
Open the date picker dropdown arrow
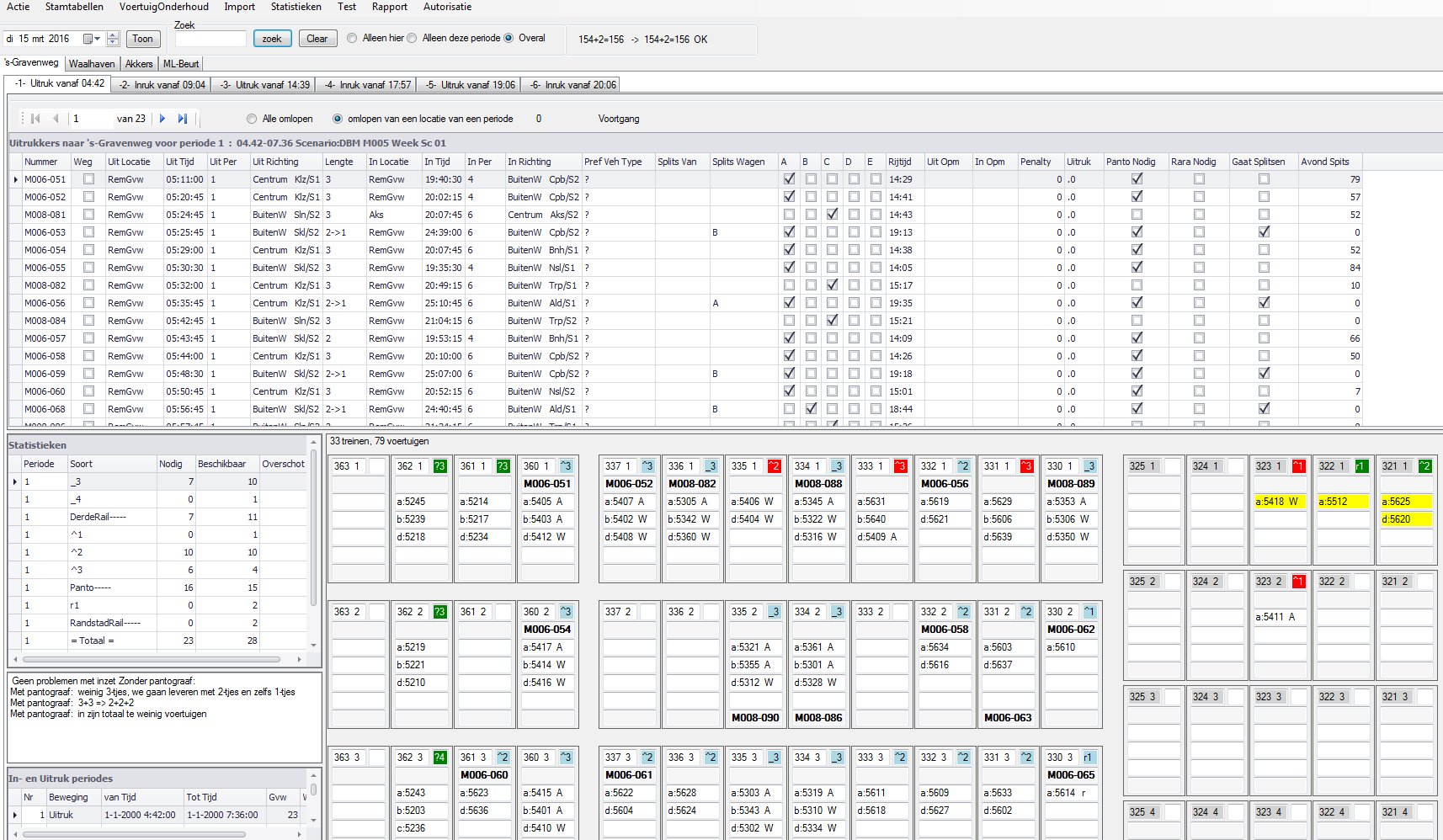pos(98,39)
